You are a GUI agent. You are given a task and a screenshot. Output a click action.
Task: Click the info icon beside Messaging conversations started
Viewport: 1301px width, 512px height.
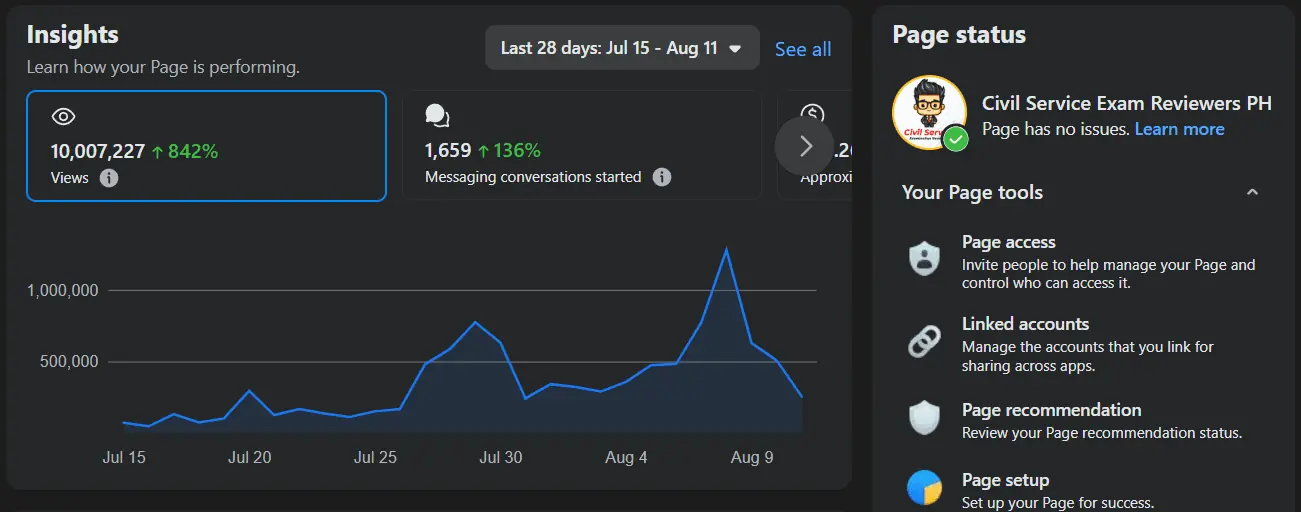[x=661, y=177]
